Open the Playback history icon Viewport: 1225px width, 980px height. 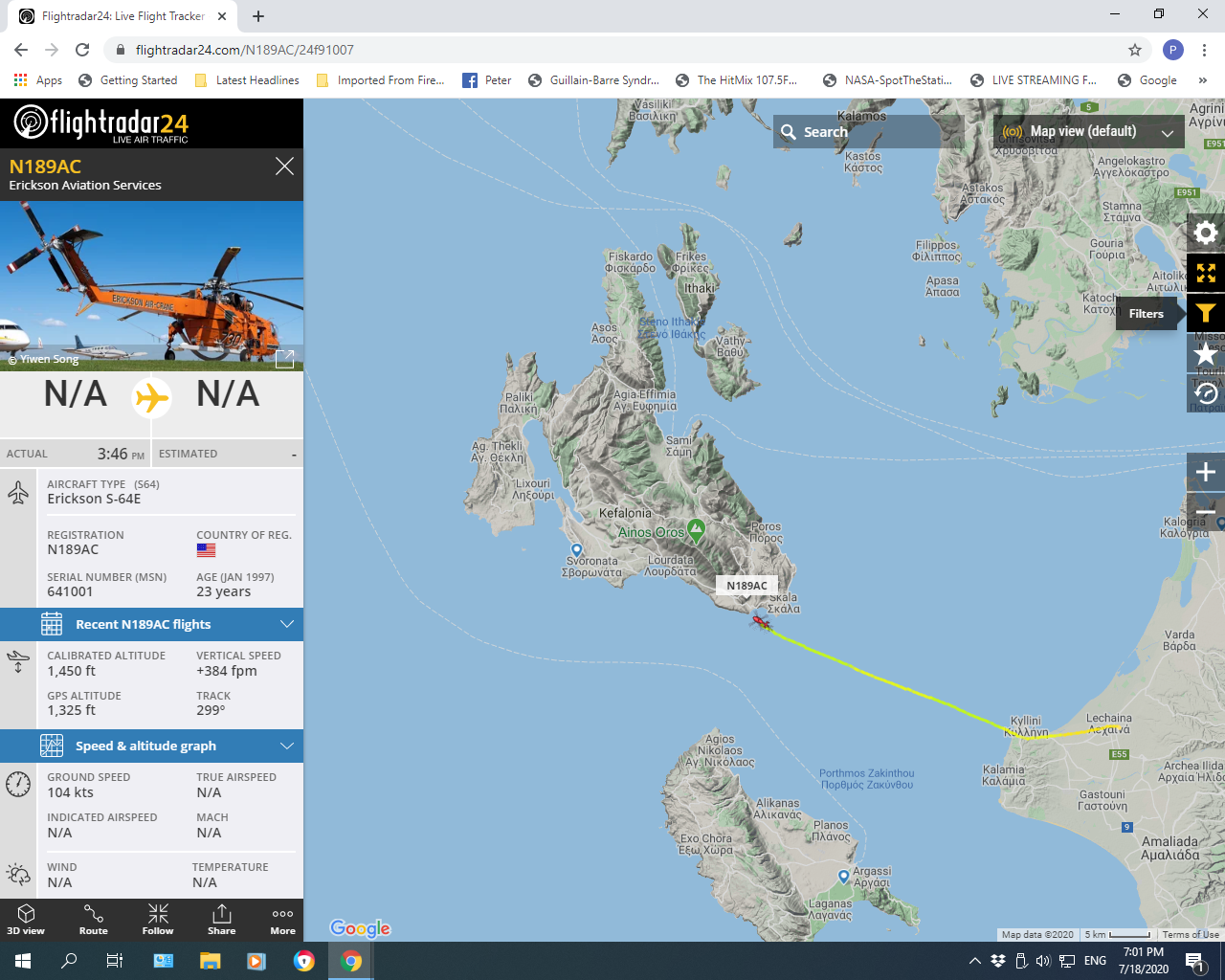point(1206,393)
